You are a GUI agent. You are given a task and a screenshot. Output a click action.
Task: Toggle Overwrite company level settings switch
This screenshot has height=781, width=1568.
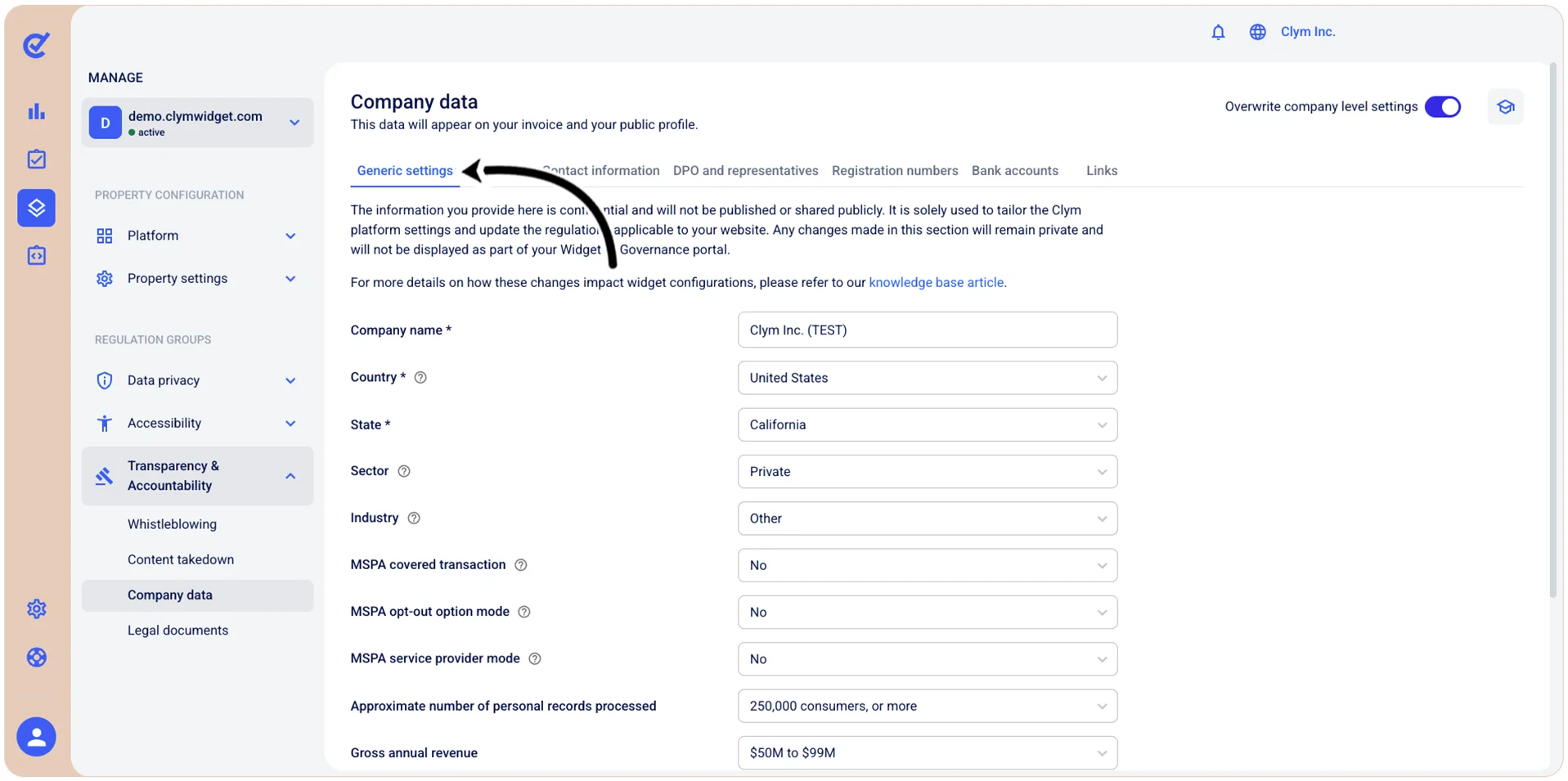pyautogui.click(x=1443, y=107)
